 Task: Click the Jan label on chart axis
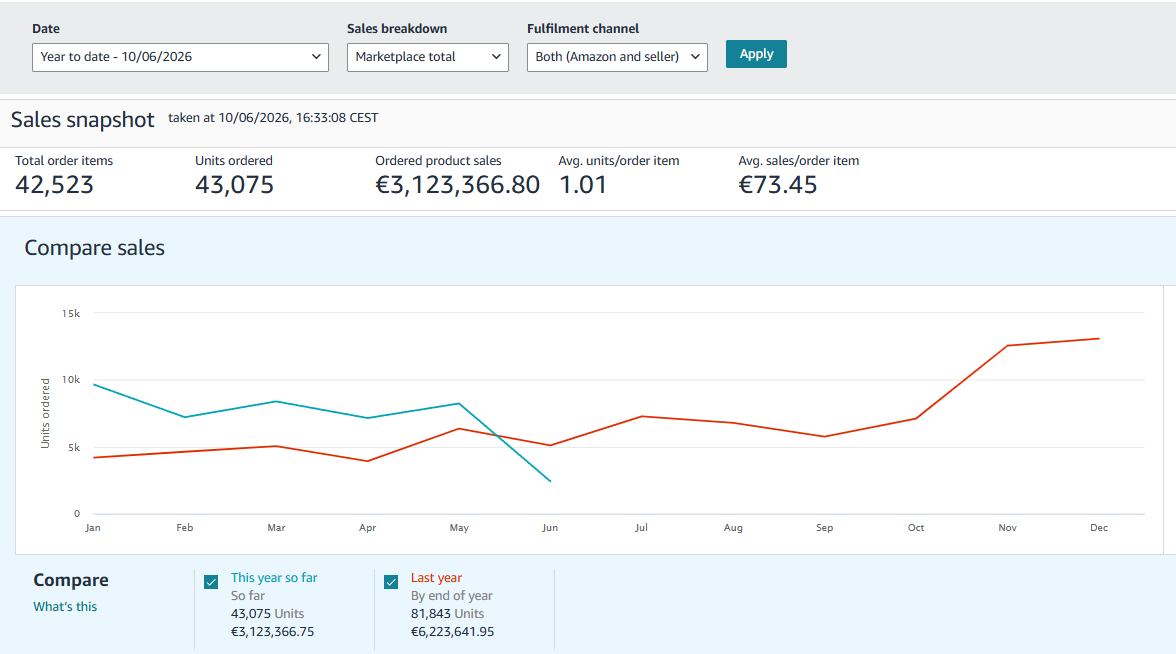(x=93, y=527)
